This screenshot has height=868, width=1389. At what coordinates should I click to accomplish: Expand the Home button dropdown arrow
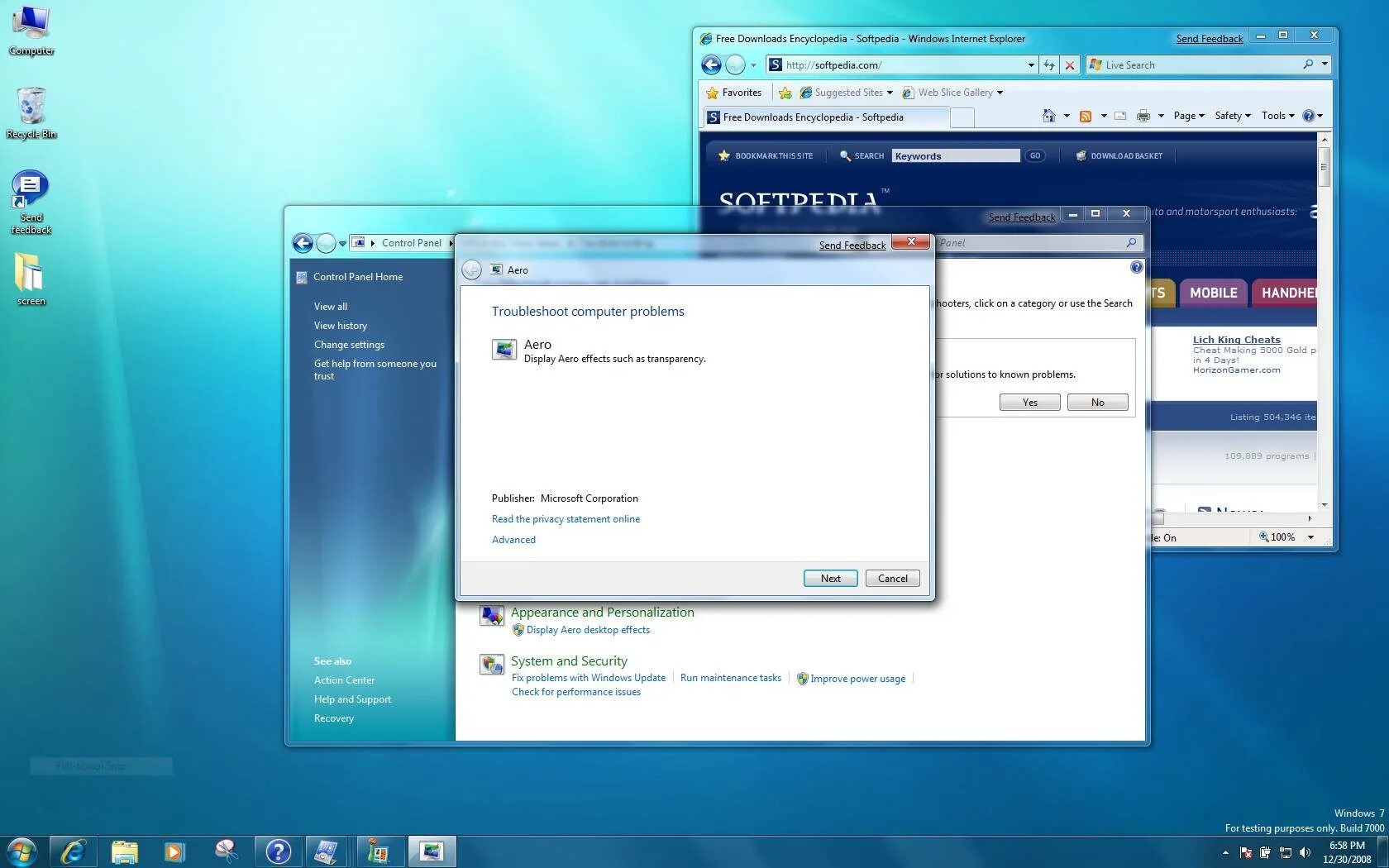tap(1067, 116)
